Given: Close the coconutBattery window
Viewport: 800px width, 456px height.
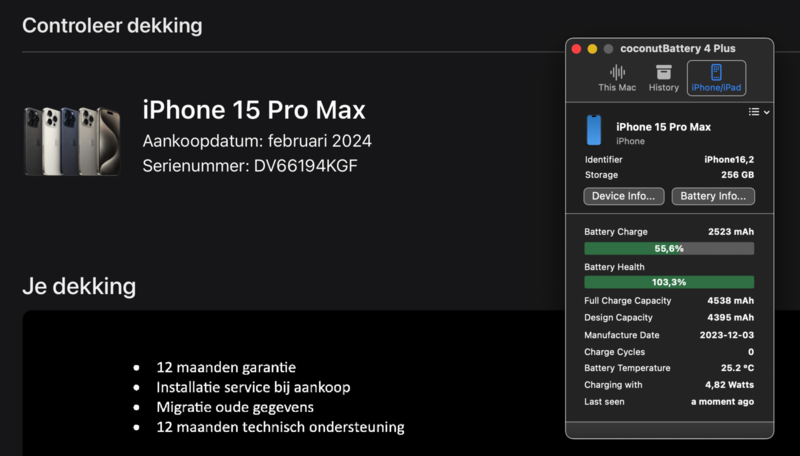Looking at the screenshot, I should pos(577,49).
